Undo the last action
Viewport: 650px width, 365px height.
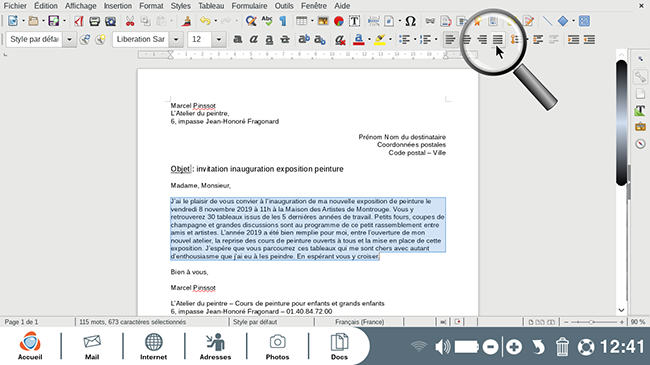coord(205,21)
